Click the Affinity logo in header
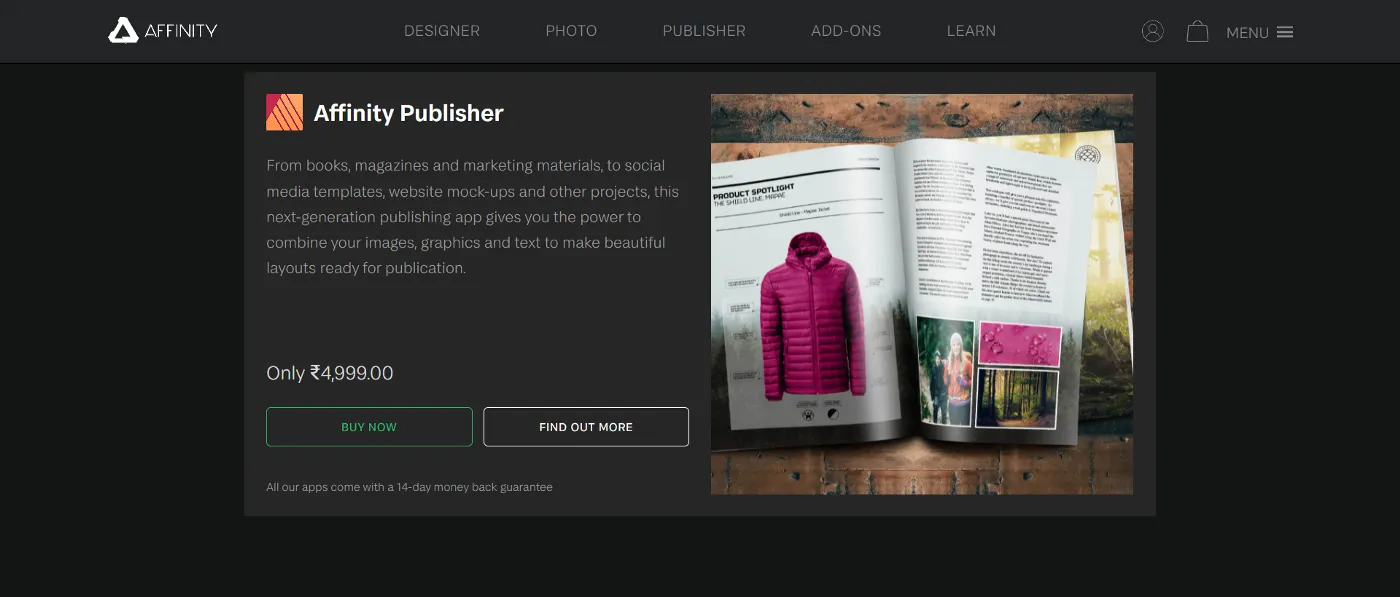This screenshot has height=597, width=1400. point(163,30)
